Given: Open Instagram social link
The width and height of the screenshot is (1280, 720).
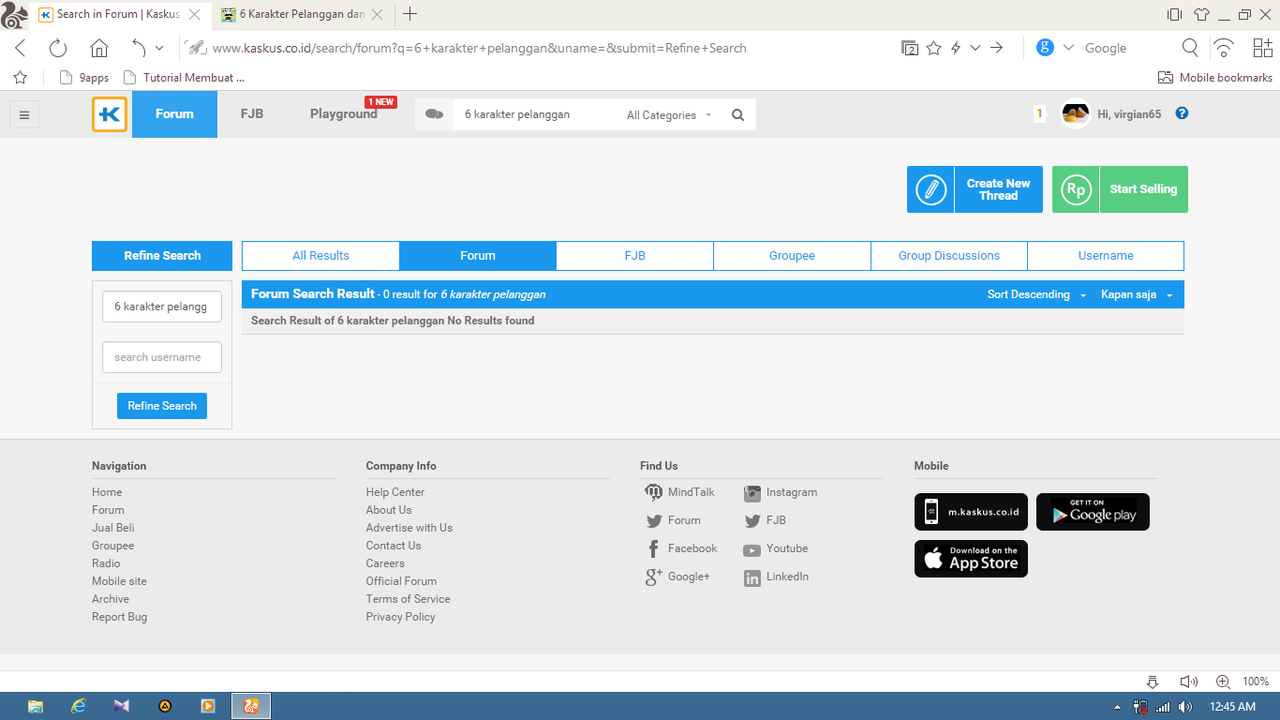Looking at the screenshot, I should [781, 492].
